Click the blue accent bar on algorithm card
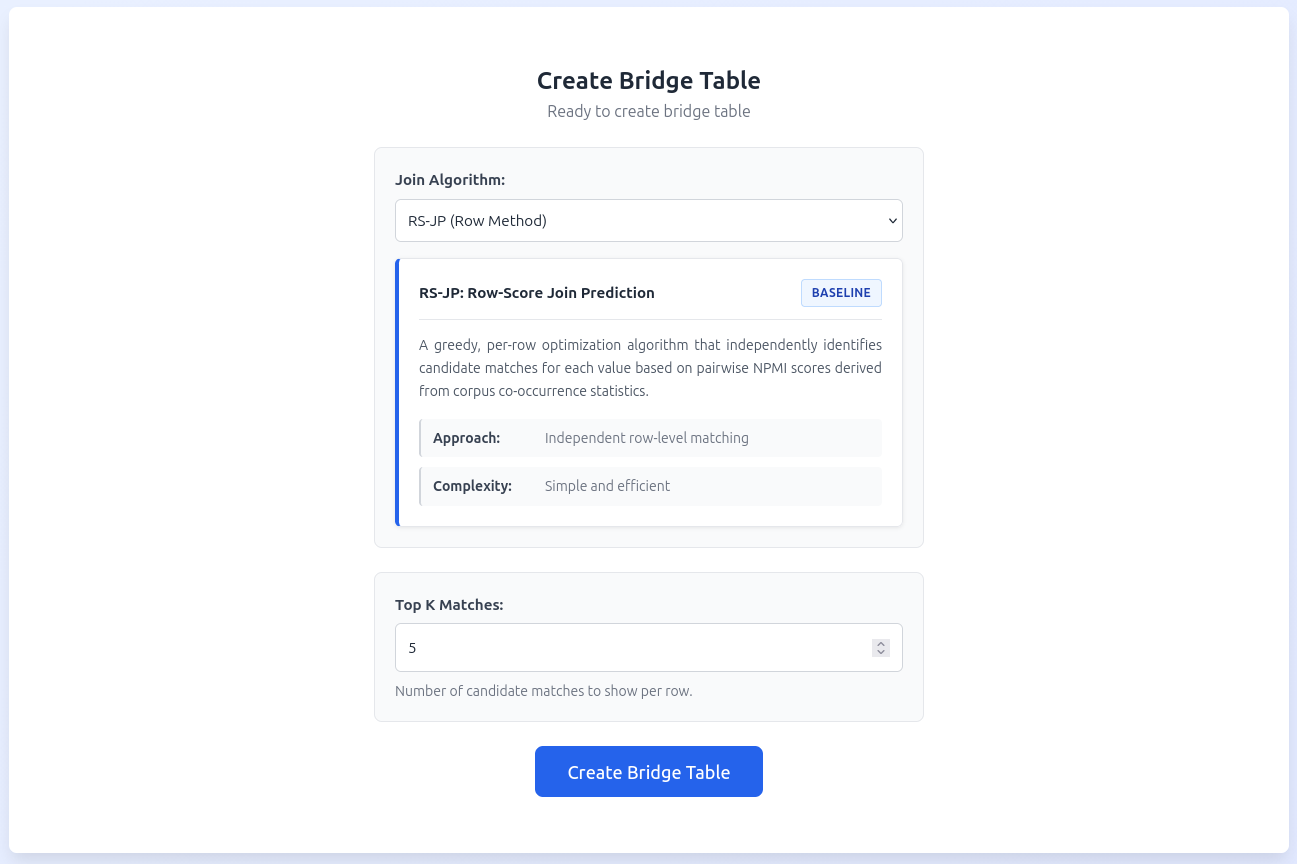The height and width of the screenshot is (864, 1297). (x=397, y=392)
